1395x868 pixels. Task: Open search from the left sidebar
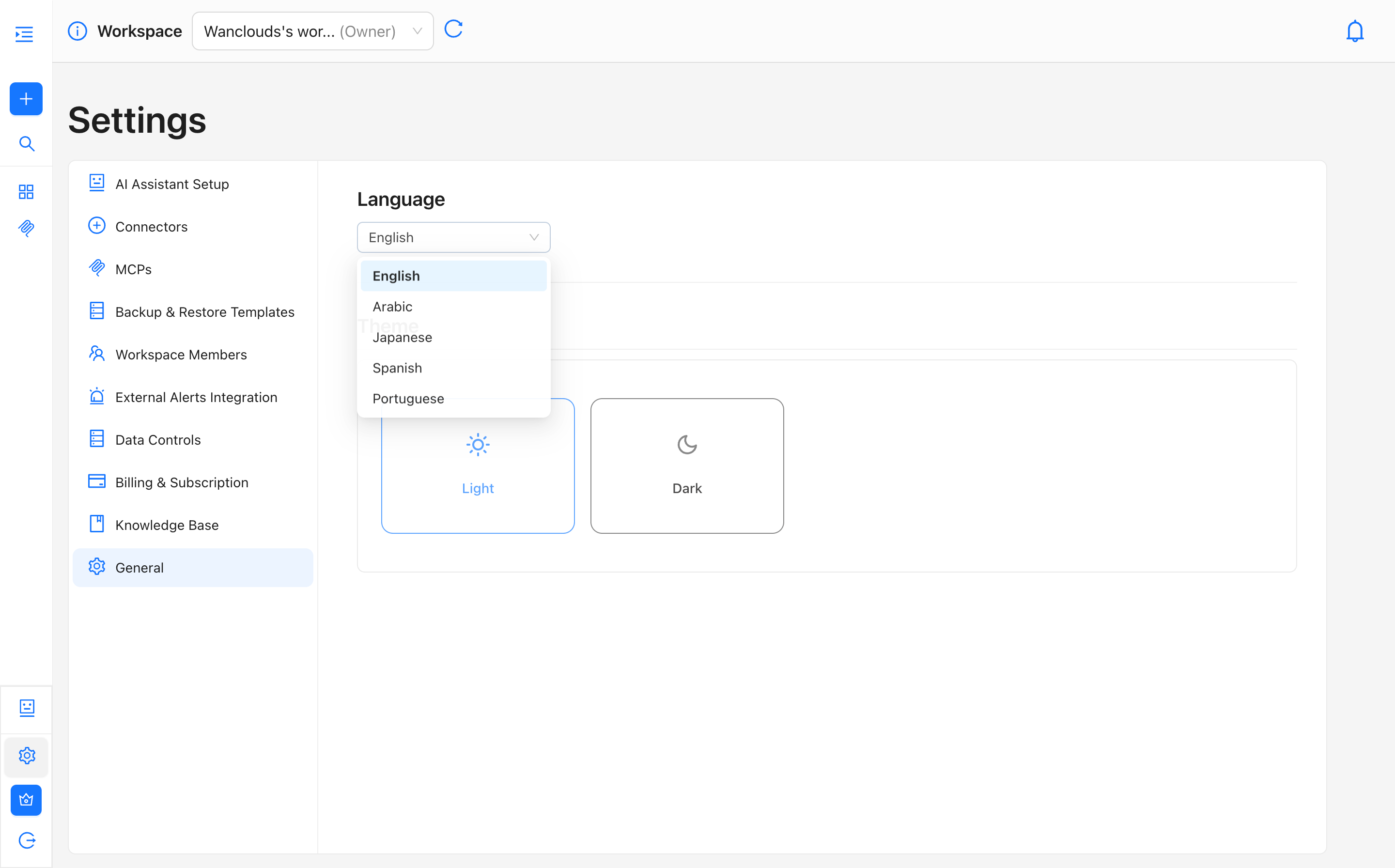[27, 143]
